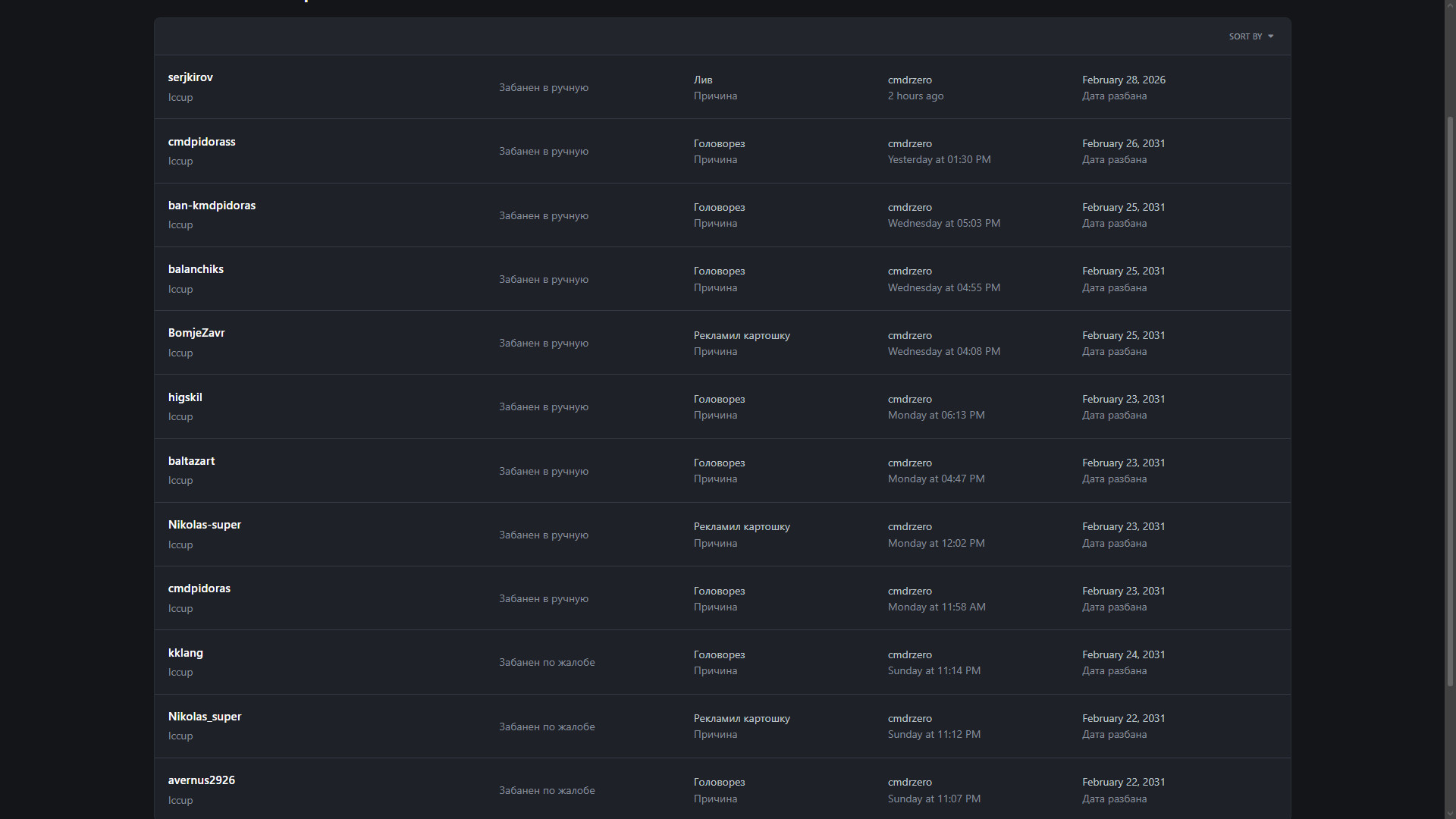Click the vertical page scrollbar
This screenshot has width=1456, height=819.
(x=1450, y=402)
